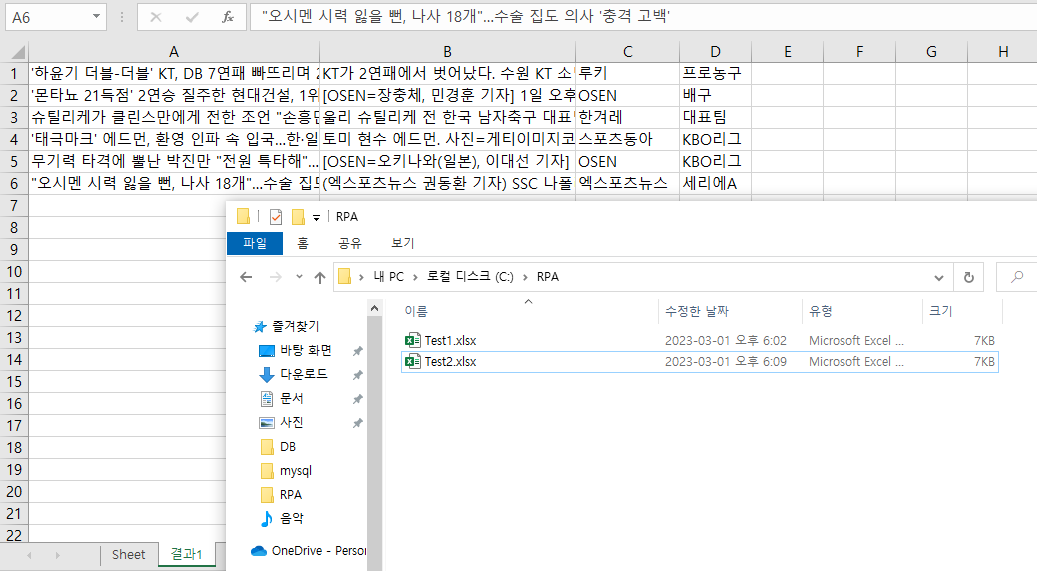
Task: Click 로컬 디스크 (C:) in the breadcrumb
Action: 470,277
